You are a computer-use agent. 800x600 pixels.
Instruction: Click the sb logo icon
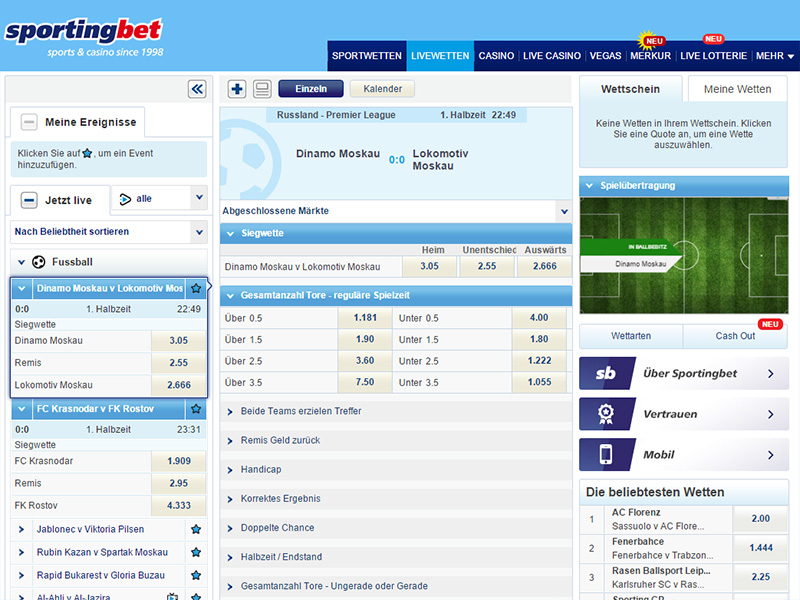point(607,373)
